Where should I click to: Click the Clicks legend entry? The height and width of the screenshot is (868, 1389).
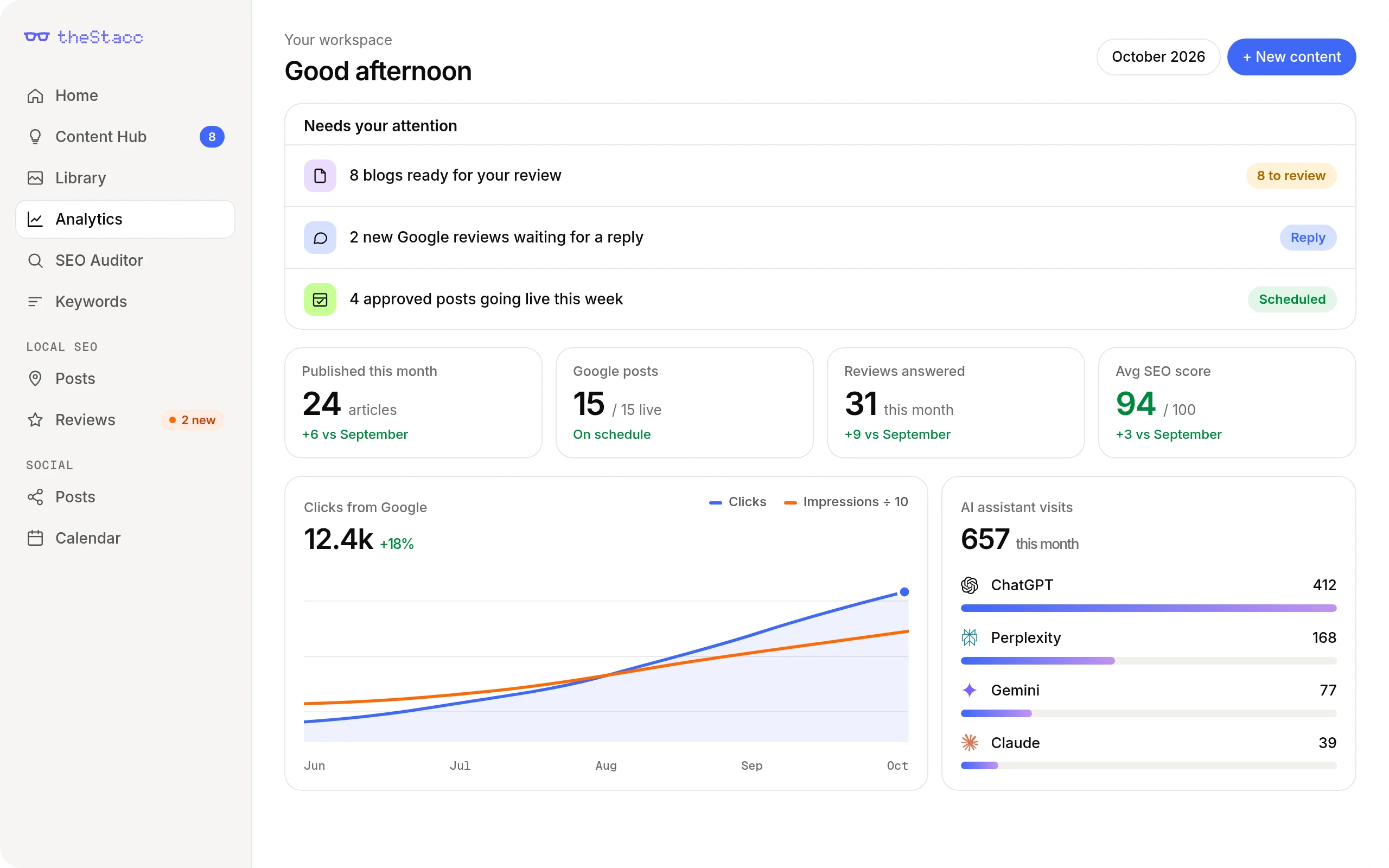point(737,502)
